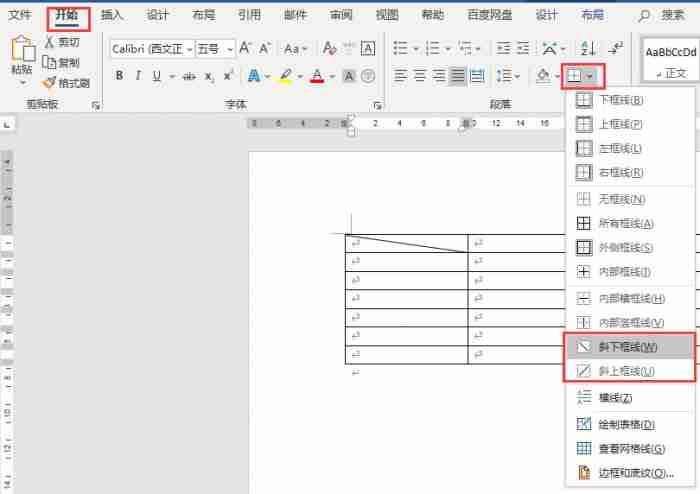Viewport: 700px width, 494px height.
Task: Align paragraph text to the right
Action: click(439, 76)
